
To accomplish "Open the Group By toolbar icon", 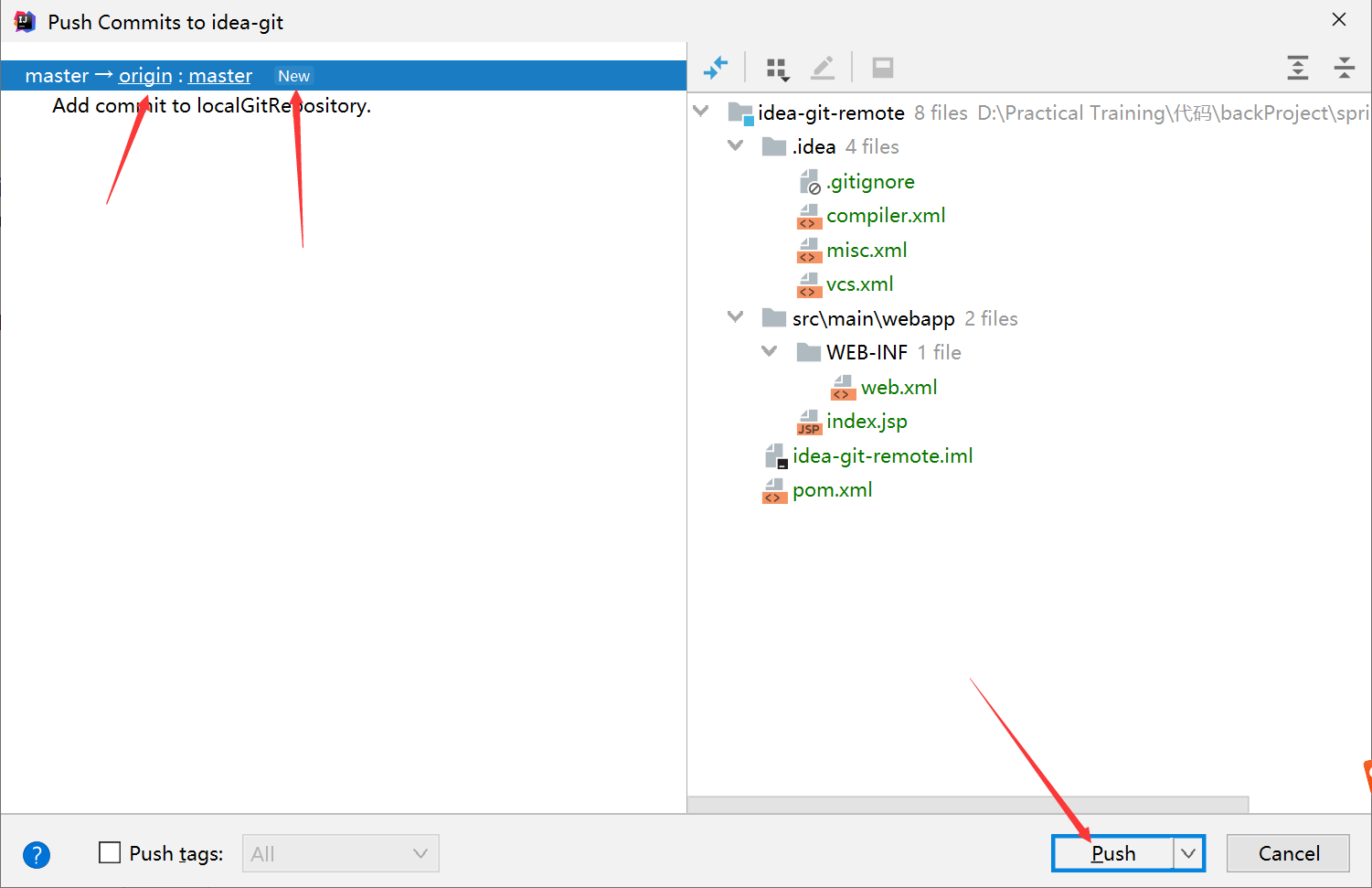I will (777, 69).
